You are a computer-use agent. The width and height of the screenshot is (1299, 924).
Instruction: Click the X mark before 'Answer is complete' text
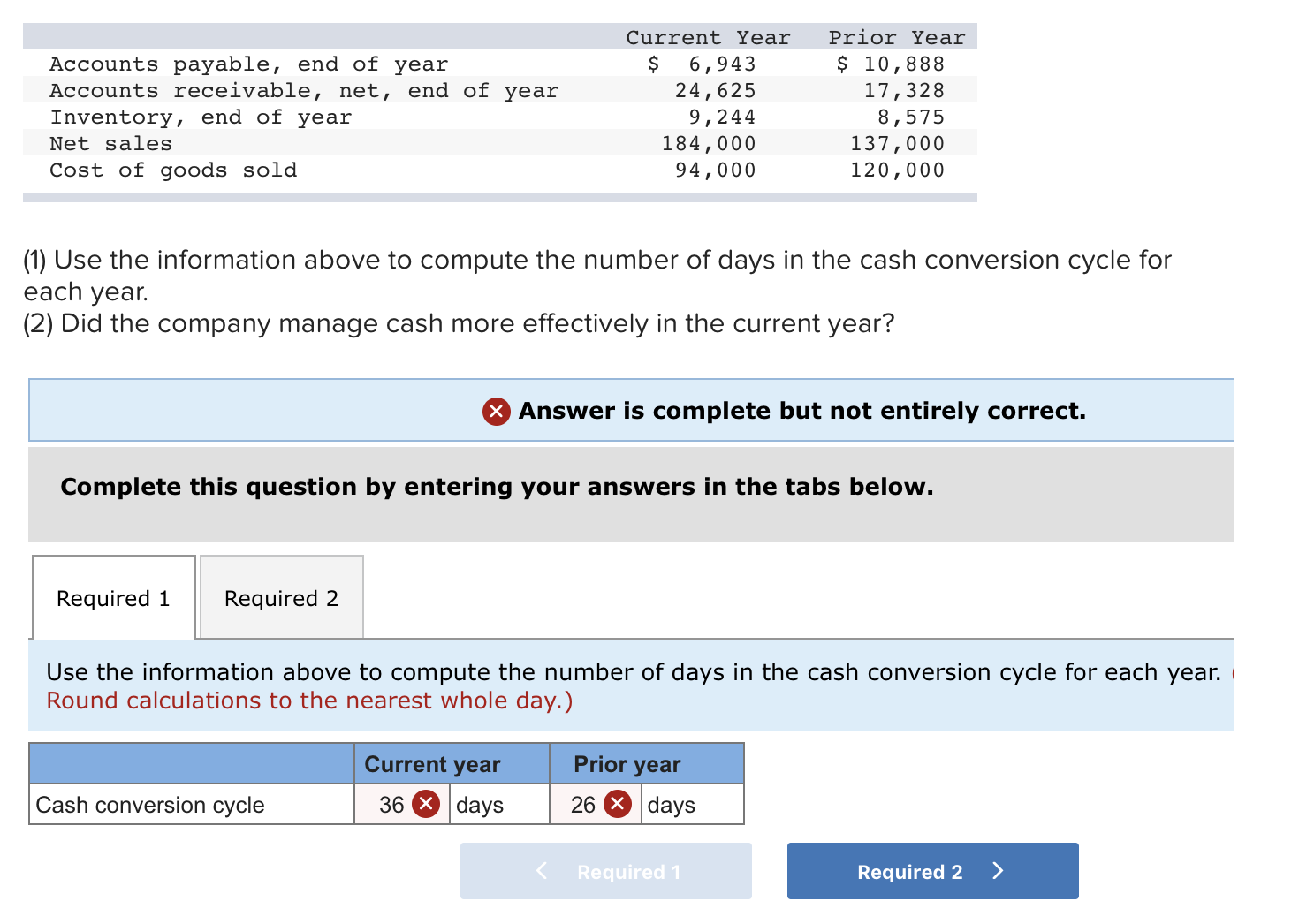coord(496,411)
